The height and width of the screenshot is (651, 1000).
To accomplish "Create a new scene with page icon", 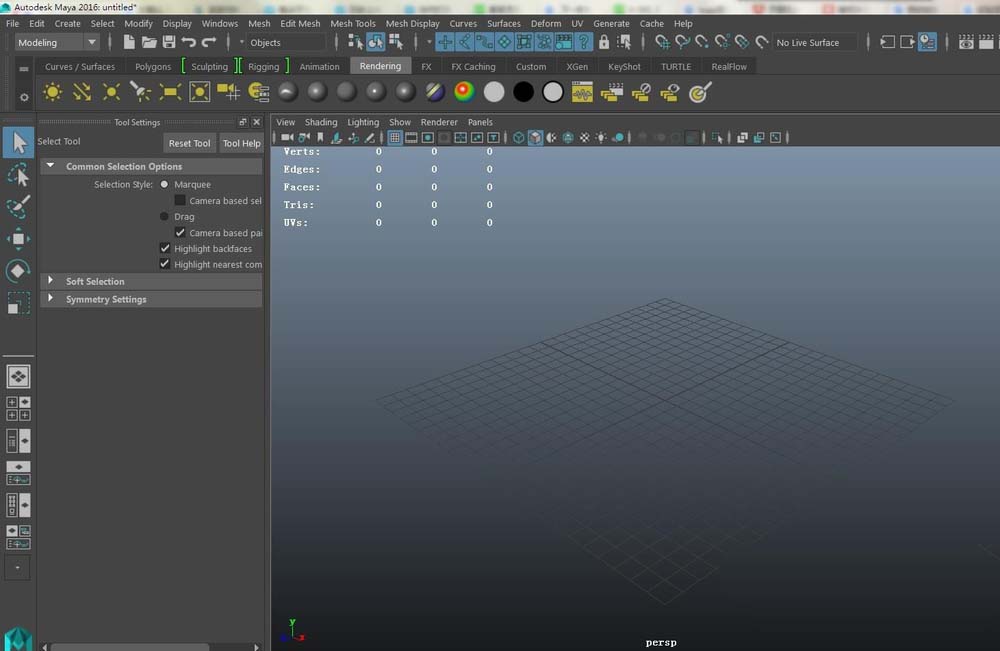I will point(129,43).
